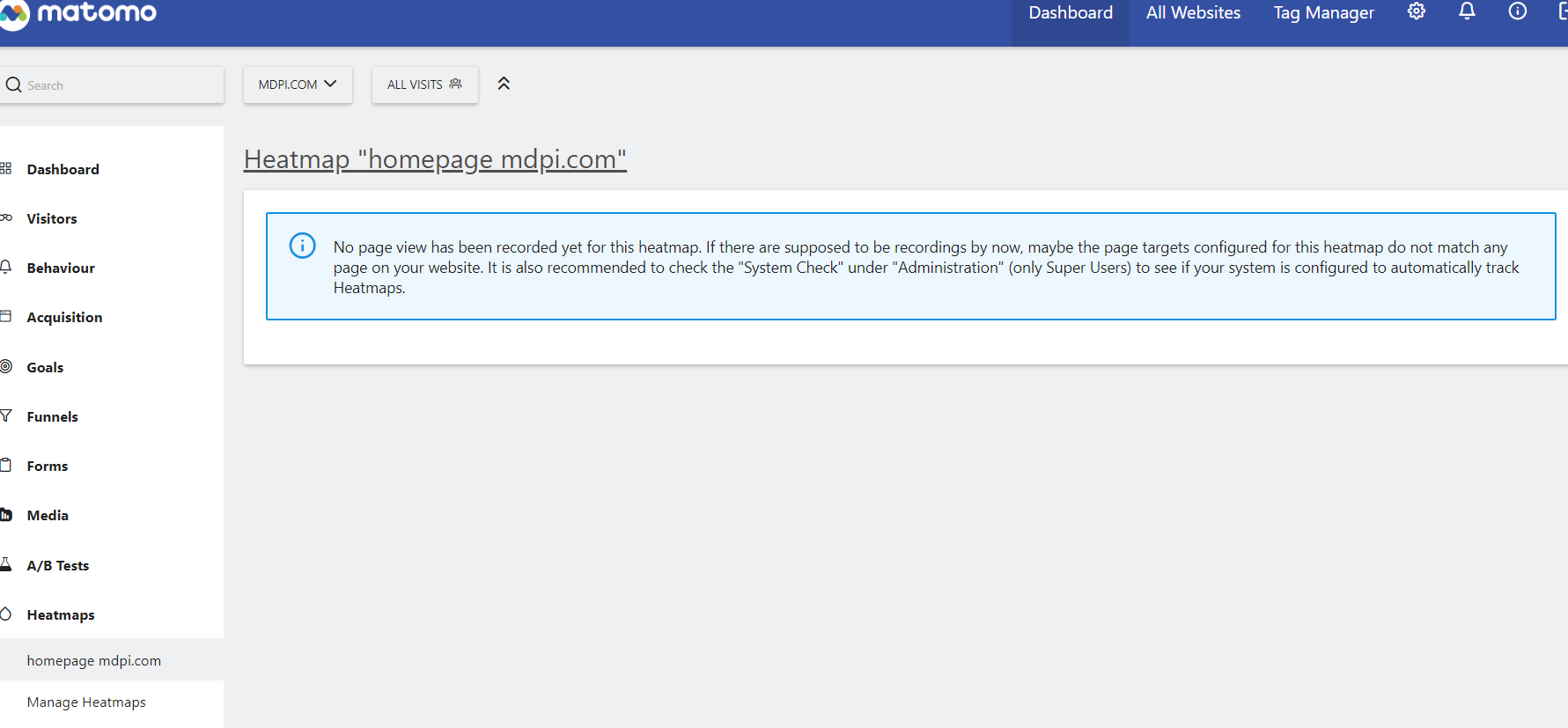Click the Heatmaps drop icon

click(6, 614)
